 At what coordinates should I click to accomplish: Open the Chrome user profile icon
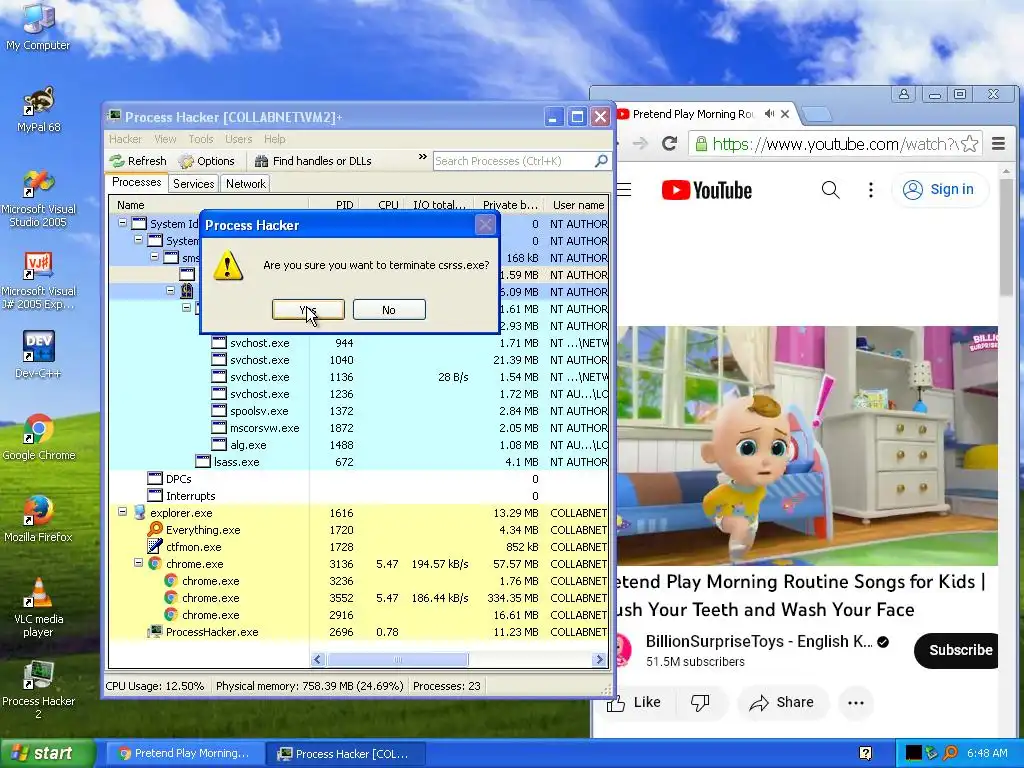[904, 94]
